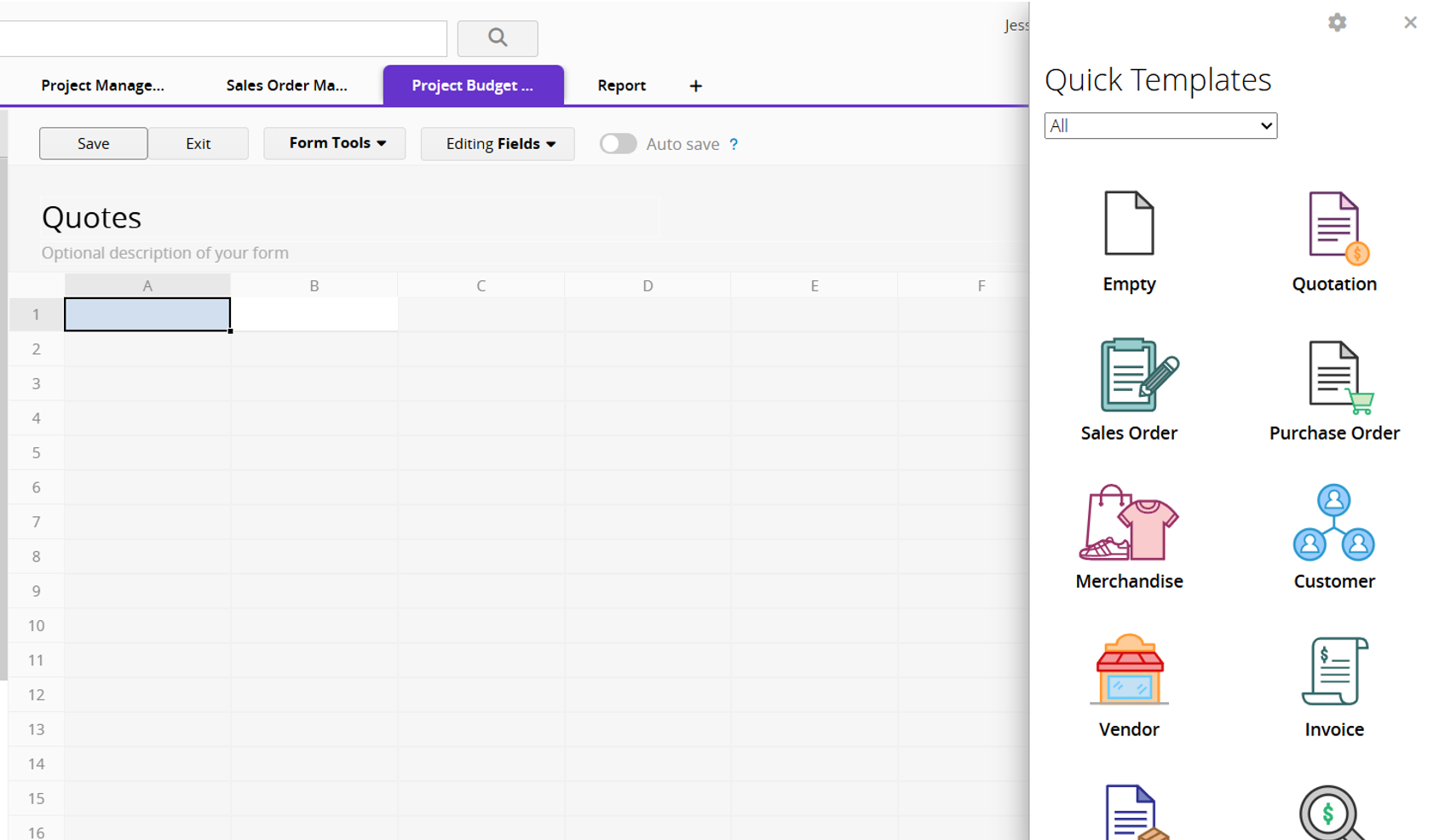Switch to the Report tab
The image size is (1445, 840).
click(x=621, y=85)
